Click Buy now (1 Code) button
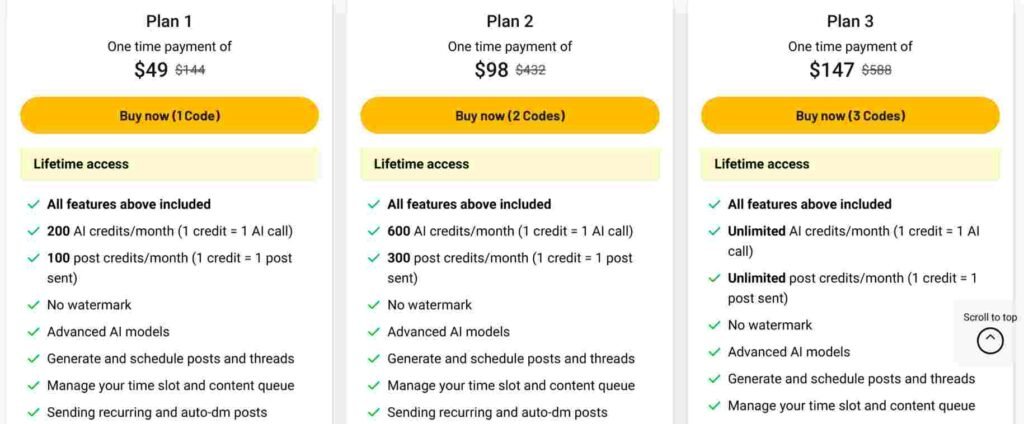The height and width of the screenshot is (424, 1024). [x=170, y=116]
